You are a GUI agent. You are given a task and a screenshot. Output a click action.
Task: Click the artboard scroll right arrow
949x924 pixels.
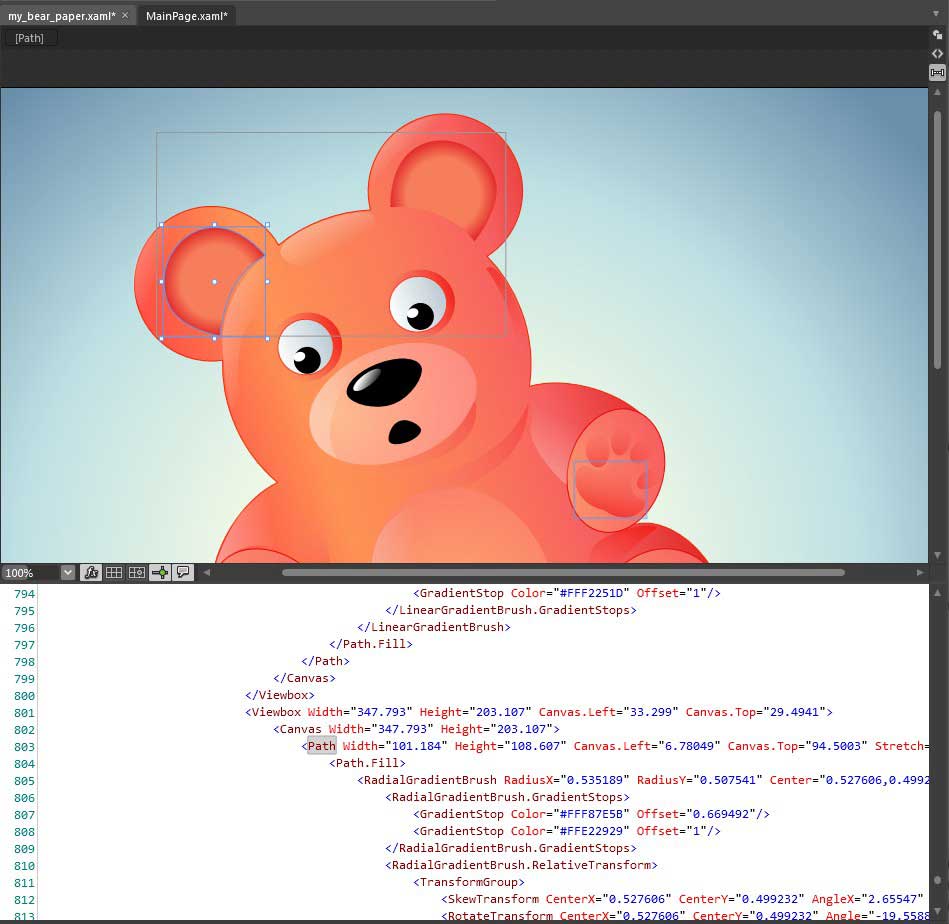[920, 572]
